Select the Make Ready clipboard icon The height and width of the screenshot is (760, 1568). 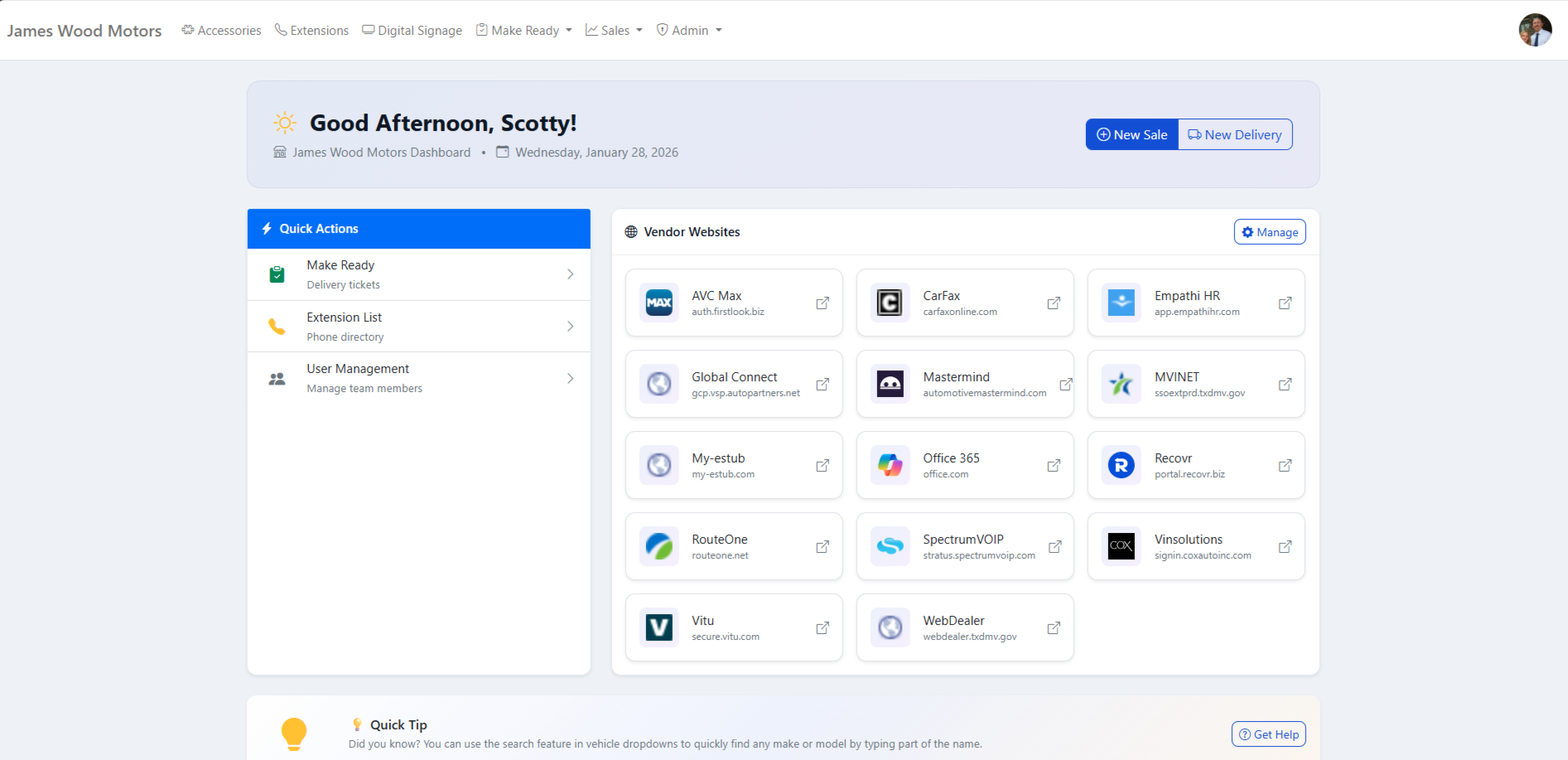277,274
